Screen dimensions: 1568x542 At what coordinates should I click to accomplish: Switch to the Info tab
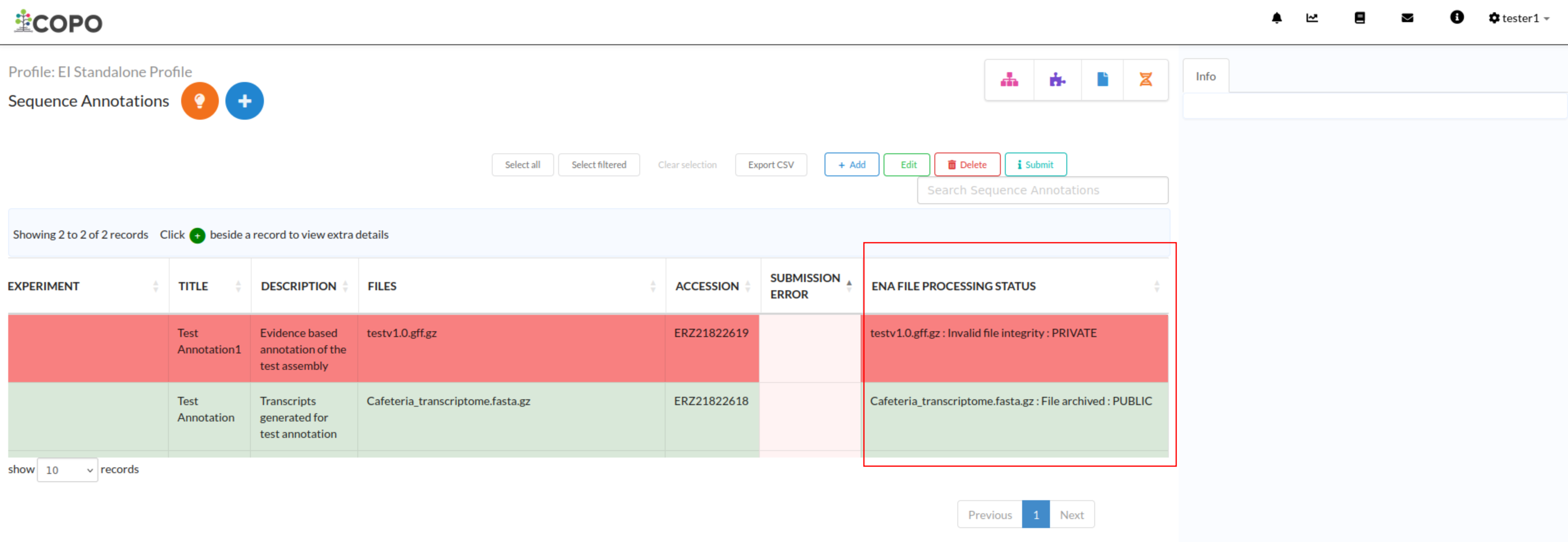[x=1205, y=77]
